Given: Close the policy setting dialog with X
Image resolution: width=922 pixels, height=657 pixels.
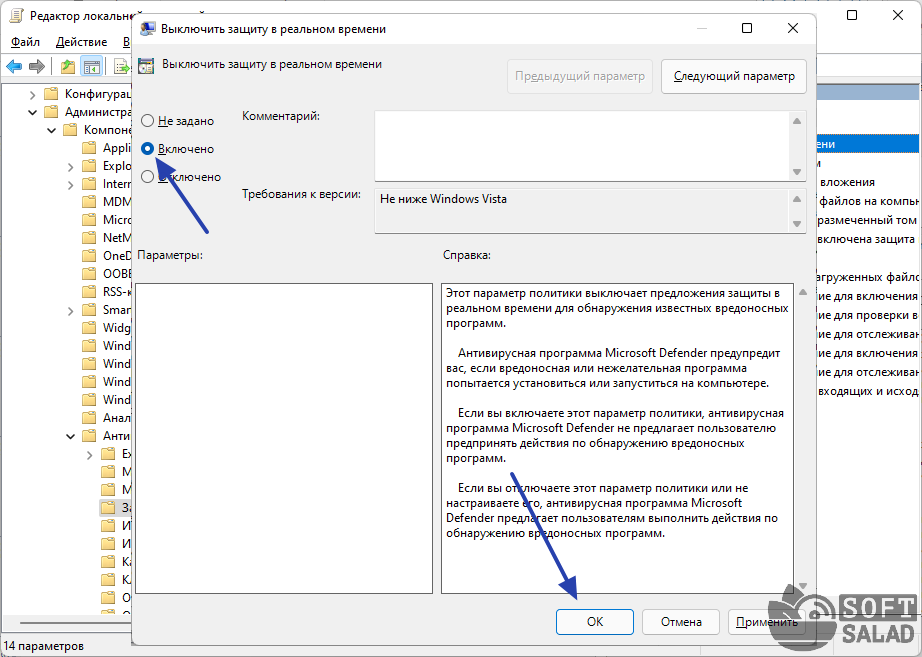Looking at the screenshot, I should [793, 28].
